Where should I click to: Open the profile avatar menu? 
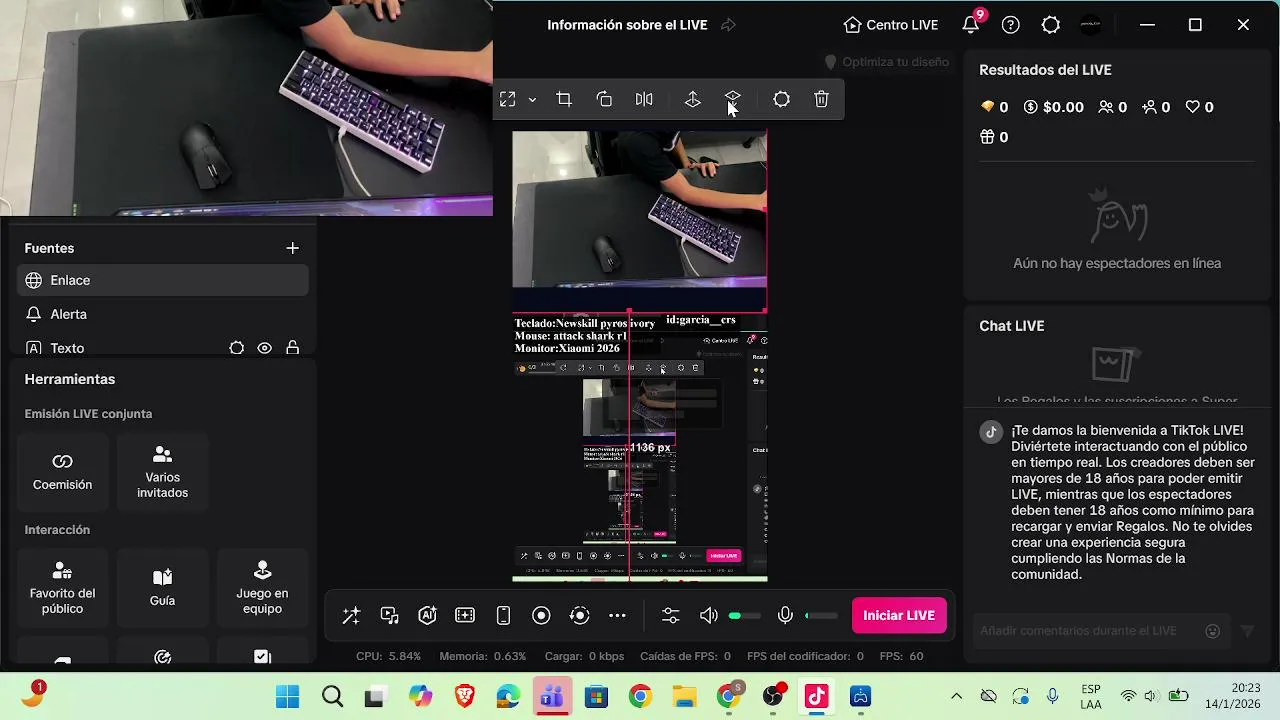click(x=1091, y=25)
